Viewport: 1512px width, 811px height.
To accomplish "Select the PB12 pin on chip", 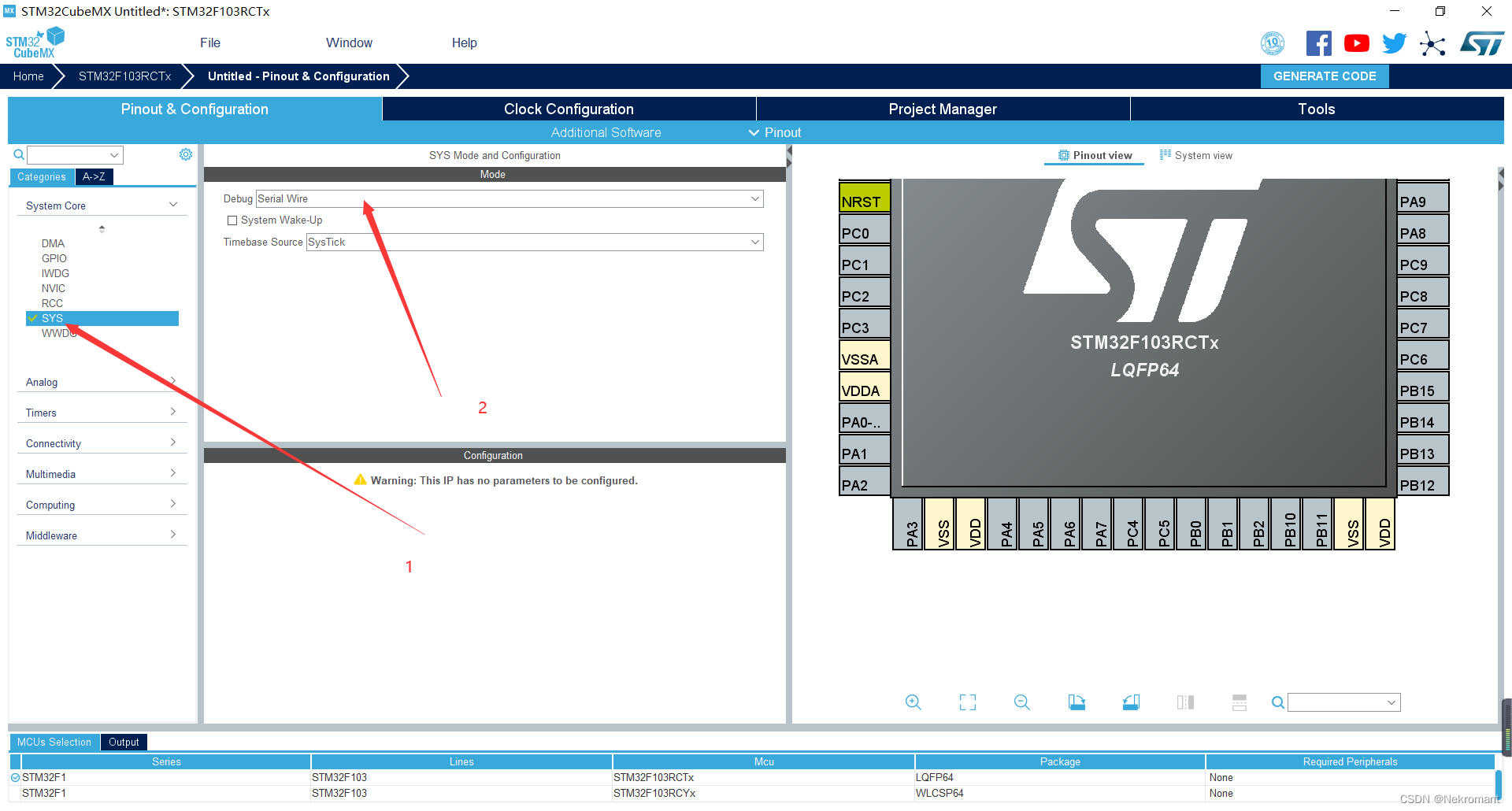I will (1423, 481).
